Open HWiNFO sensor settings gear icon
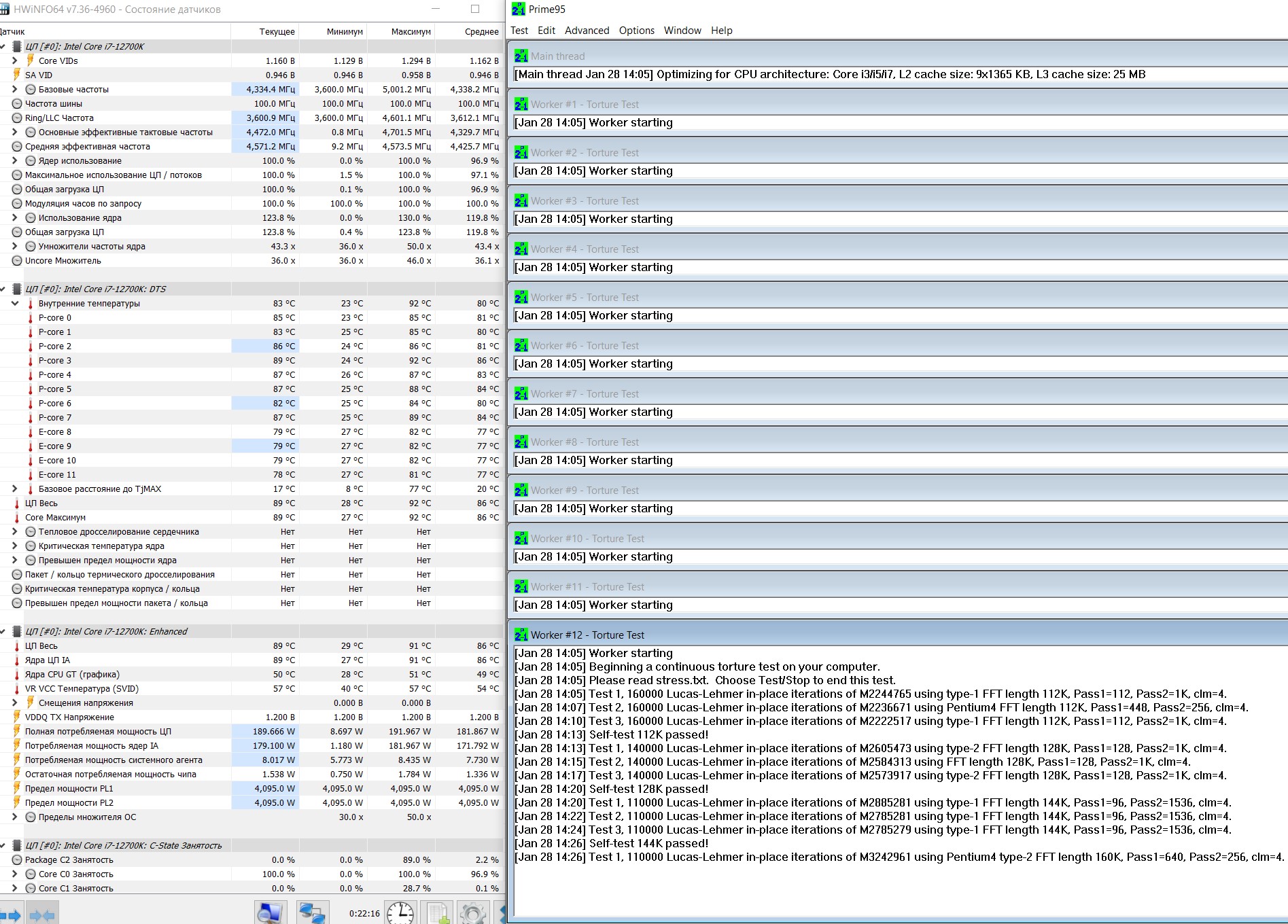The width and height of the screenshot is (1288, 924). pos(472,912)
